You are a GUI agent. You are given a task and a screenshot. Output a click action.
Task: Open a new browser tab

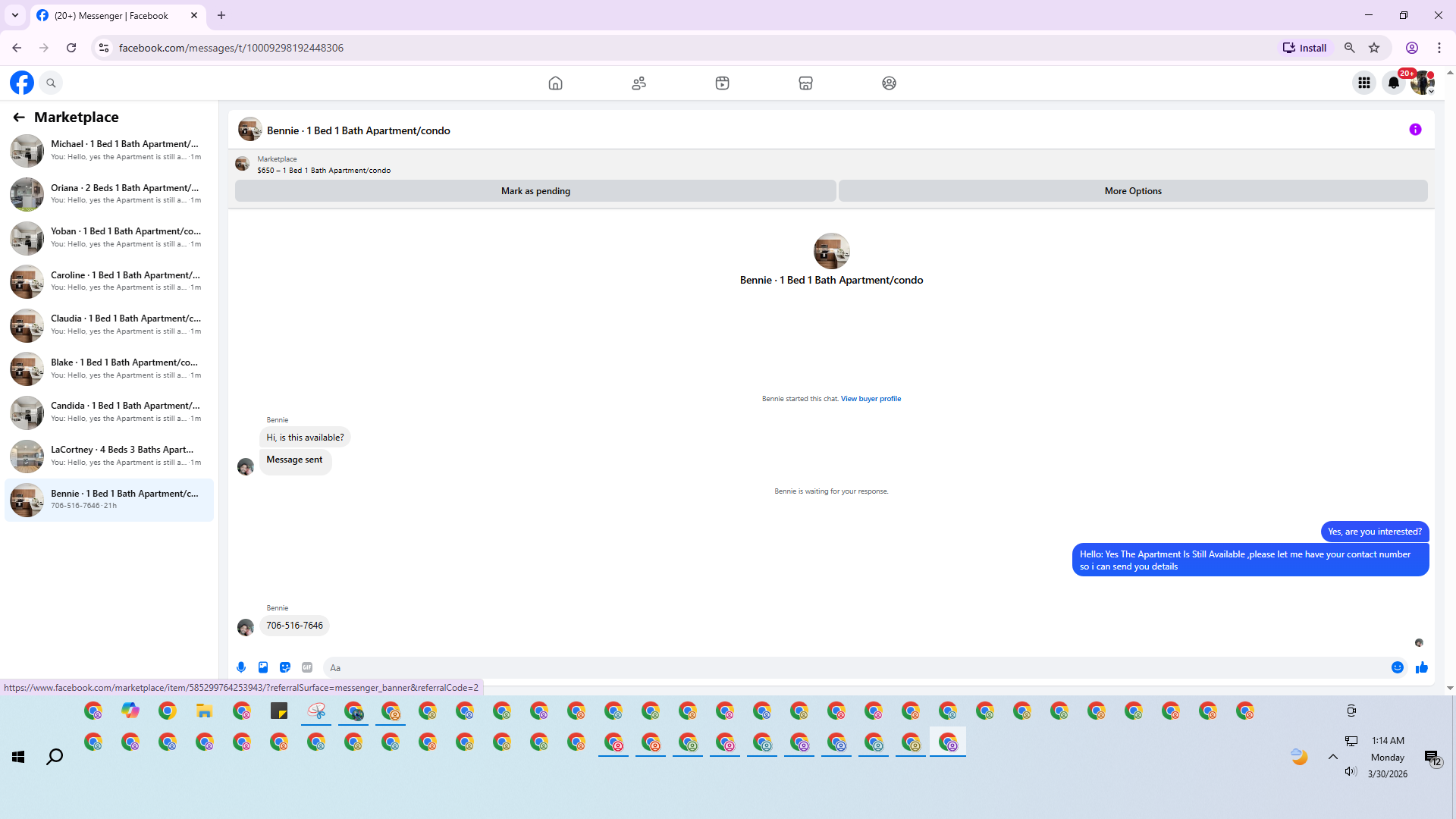pyautogui.click(x=221, y=15)
